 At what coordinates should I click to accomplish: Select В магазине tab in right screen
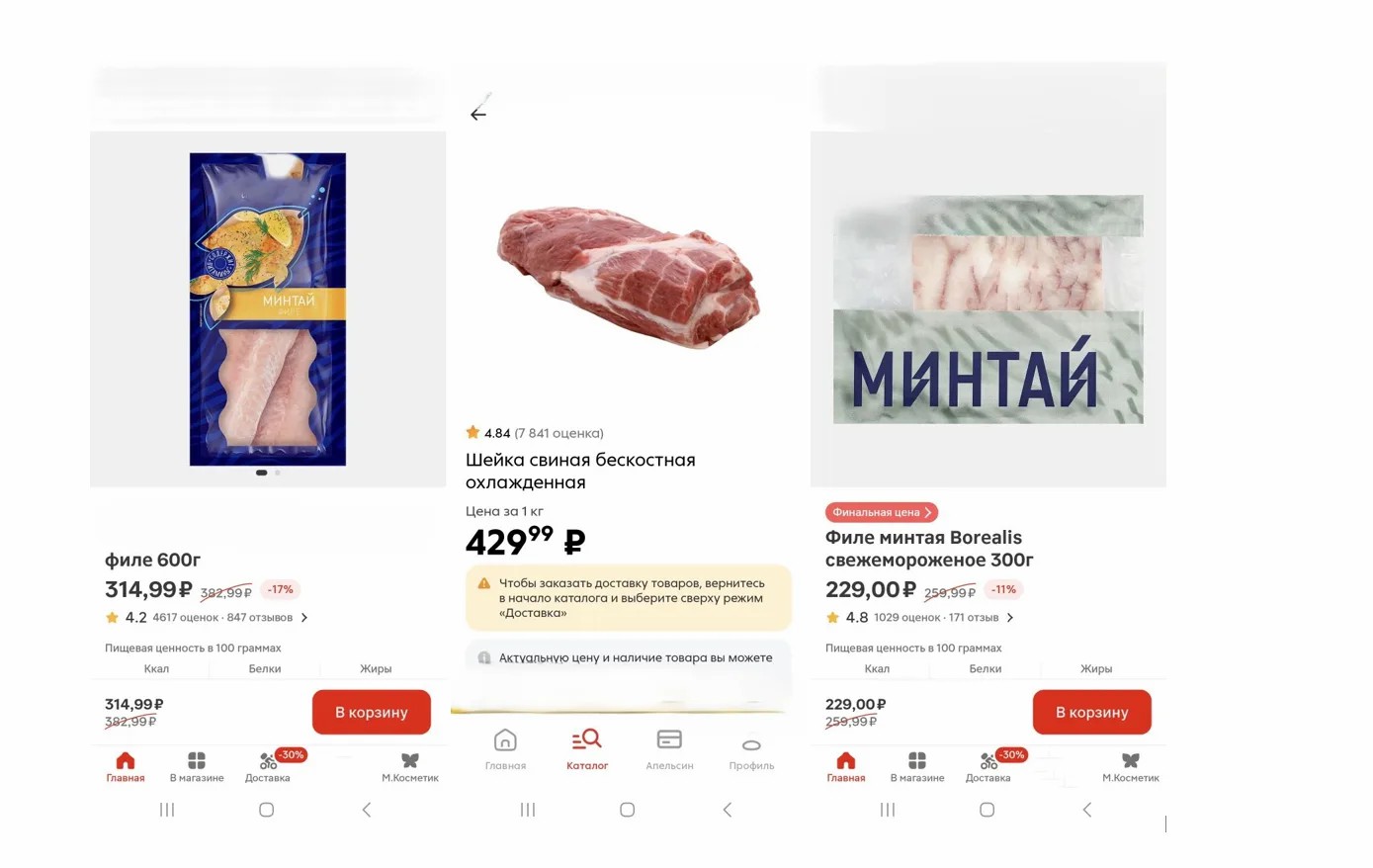pyautogui.click(x=917, y=767)
